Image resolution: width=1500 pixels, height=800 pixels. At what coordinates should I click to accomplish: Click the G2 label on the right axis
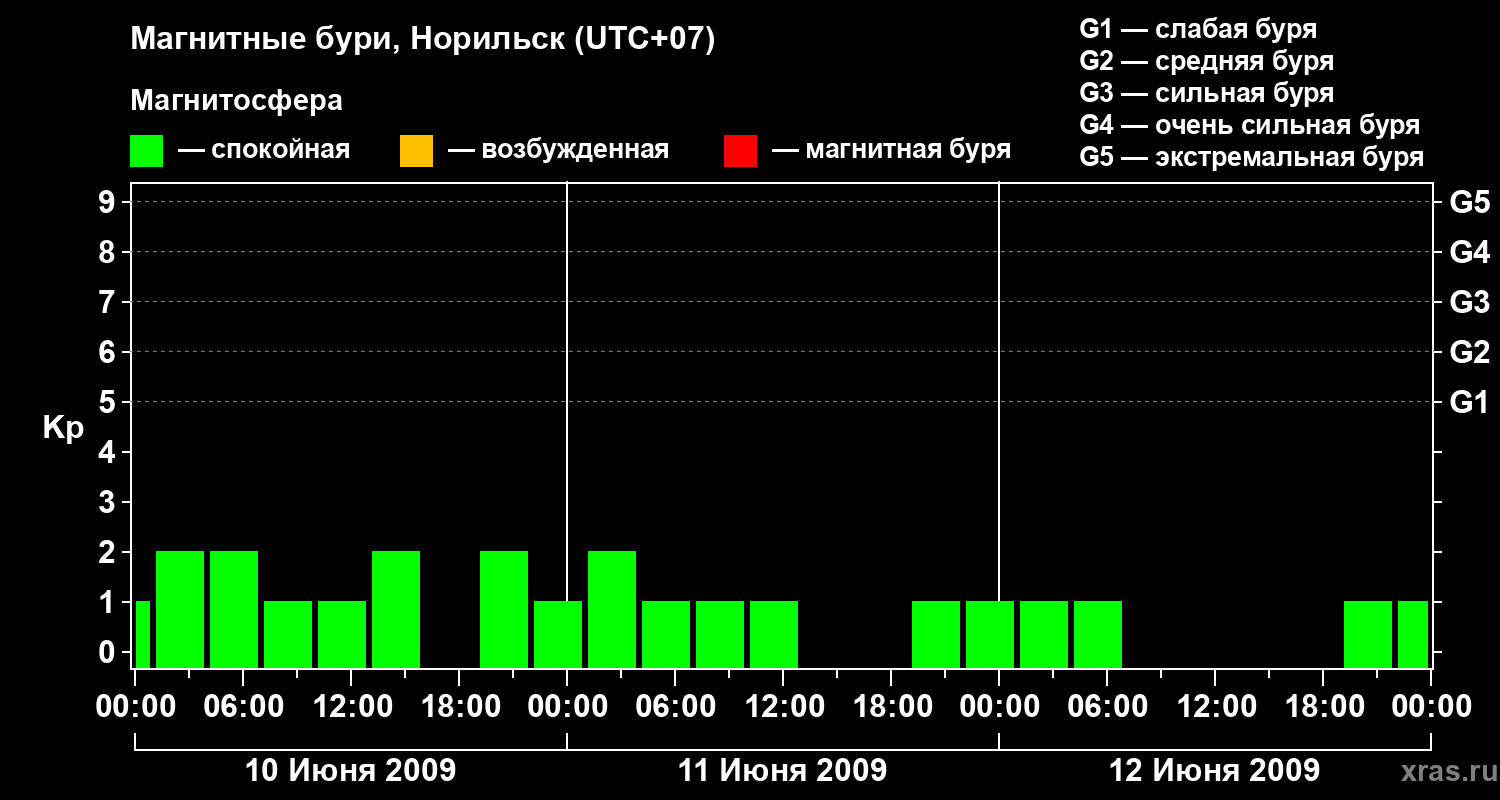pyautogui.click(x=1470, y=352)
